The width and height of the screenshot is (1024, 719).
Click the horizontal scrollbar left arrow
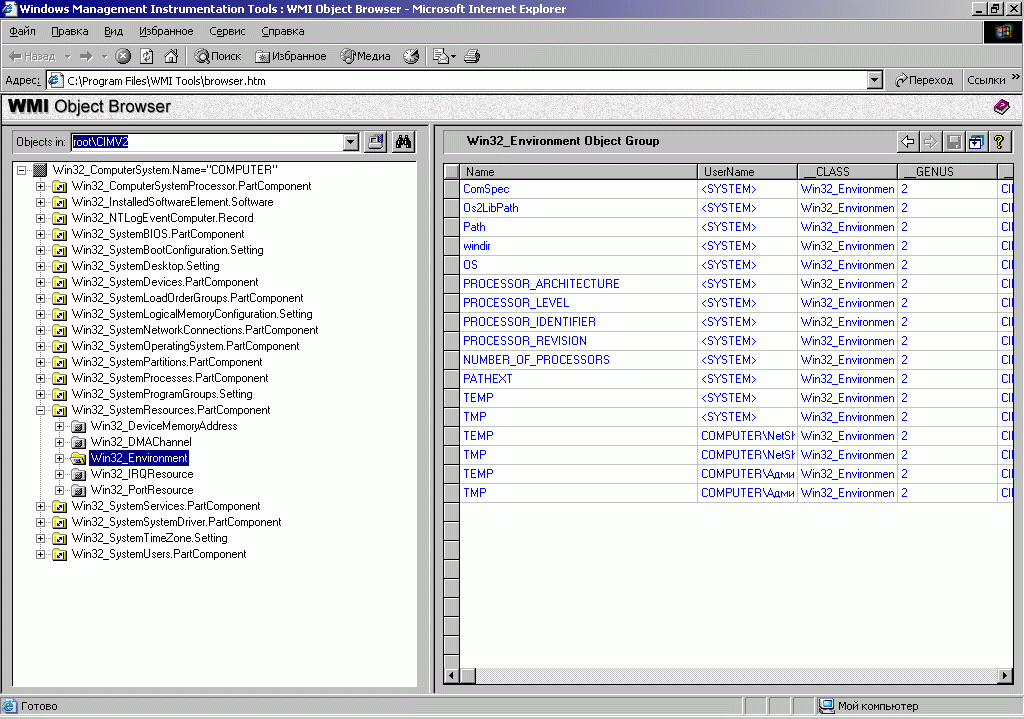coord(452,675)
